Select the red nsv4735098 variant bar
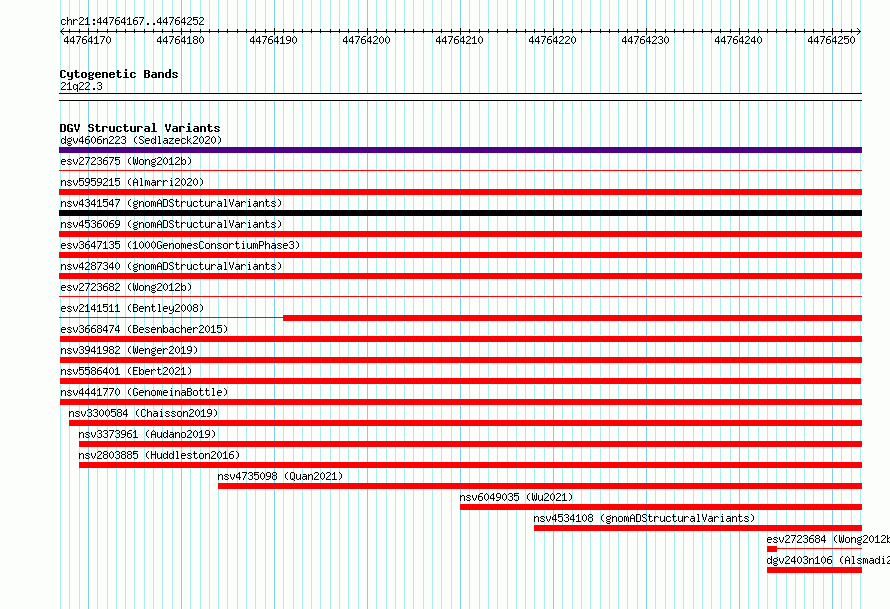This screenshot has width=890, height=609. (540, 486)
